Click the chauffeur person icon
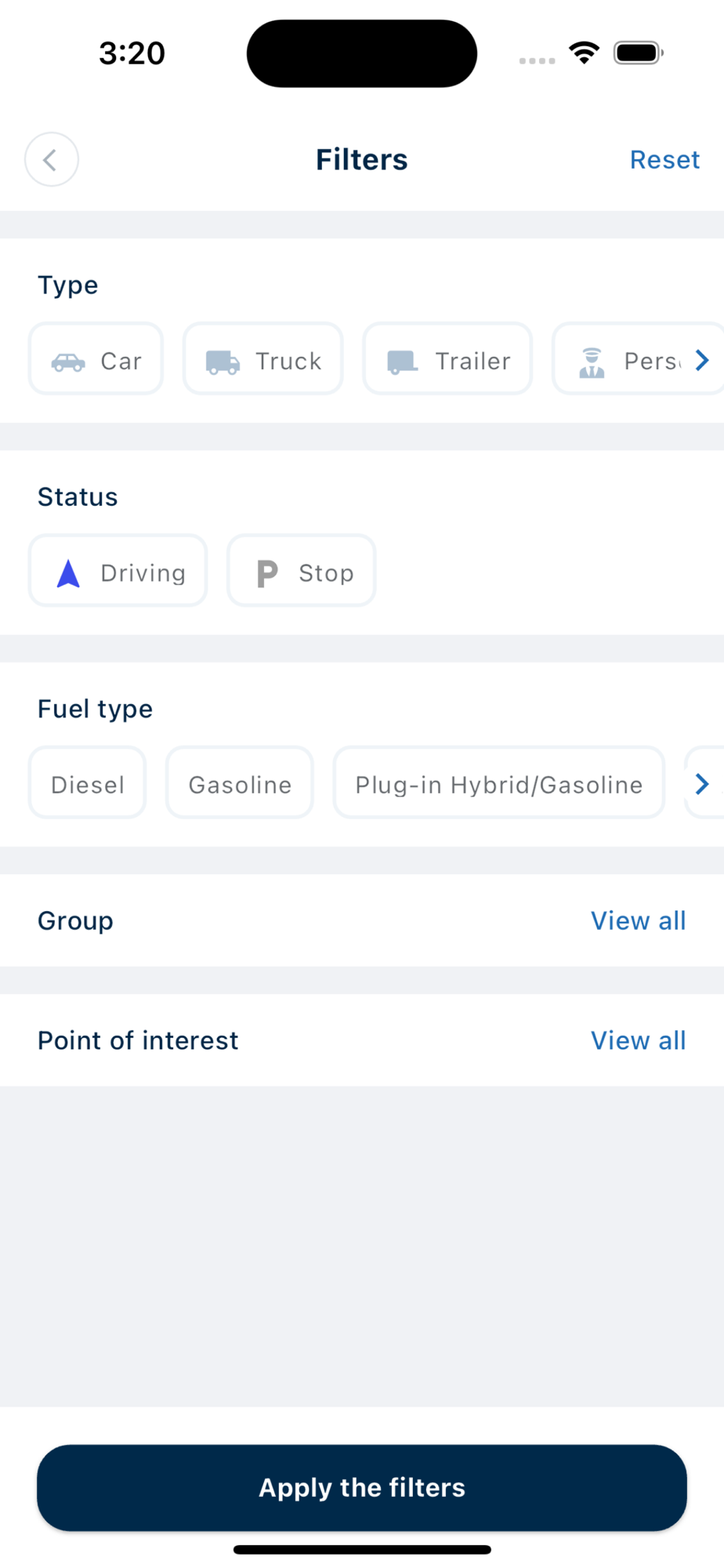 (592, 362)
